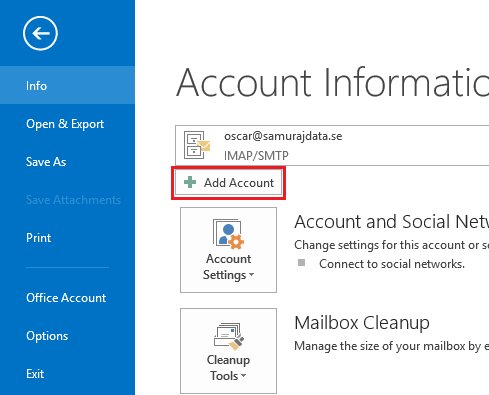Expand the Account Settings dropdown arrow

tap(252, 275)
